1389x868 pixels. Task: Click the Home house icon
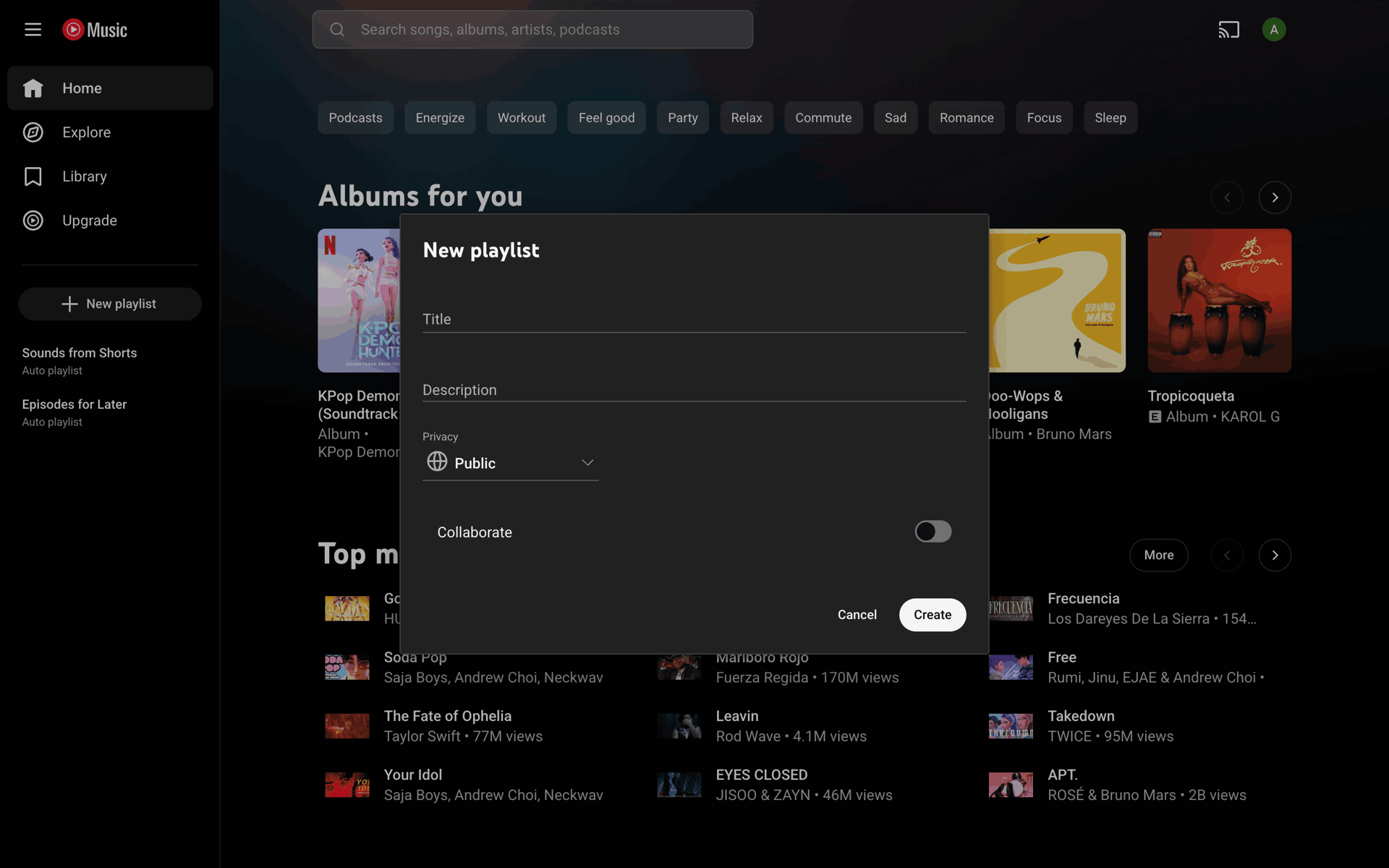(x=33, y=88)
